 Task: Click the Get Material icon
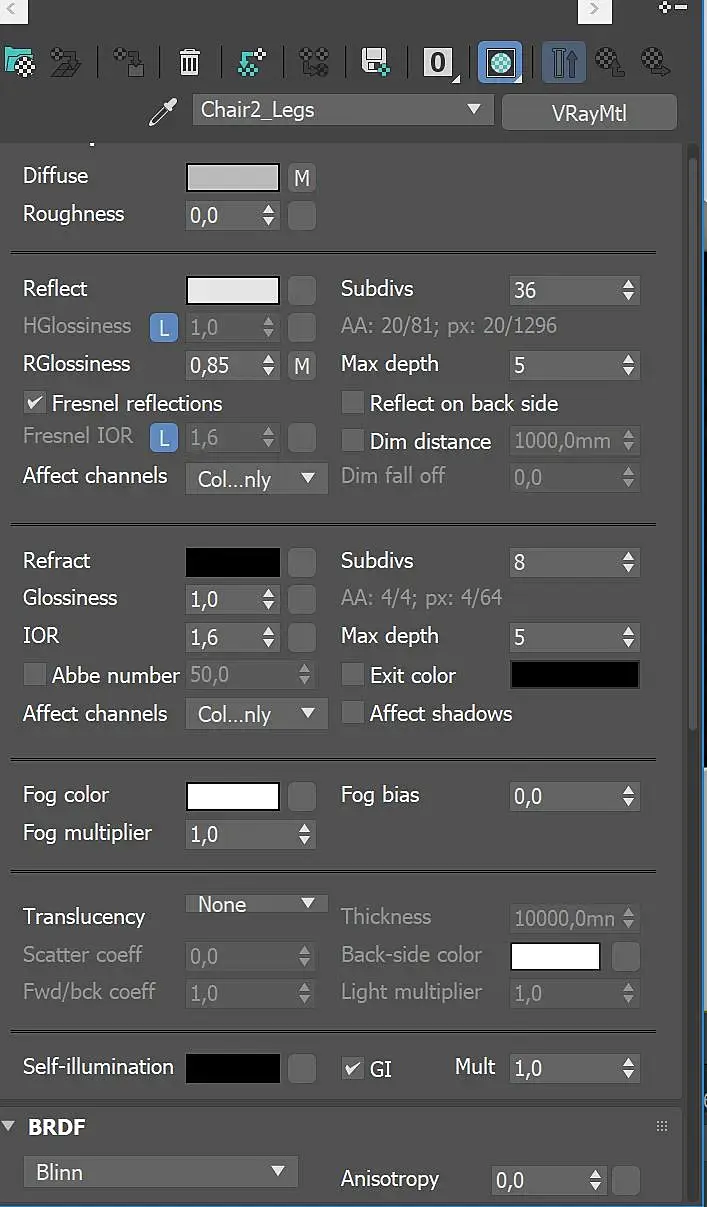click(x=19, y=62)
